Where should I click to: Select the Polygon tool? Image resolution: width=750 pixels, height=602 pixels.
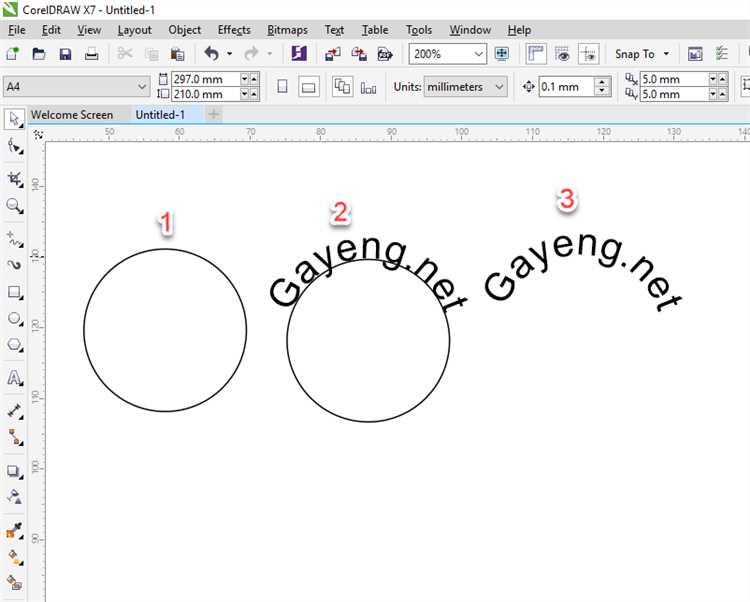tap(14, 345)
